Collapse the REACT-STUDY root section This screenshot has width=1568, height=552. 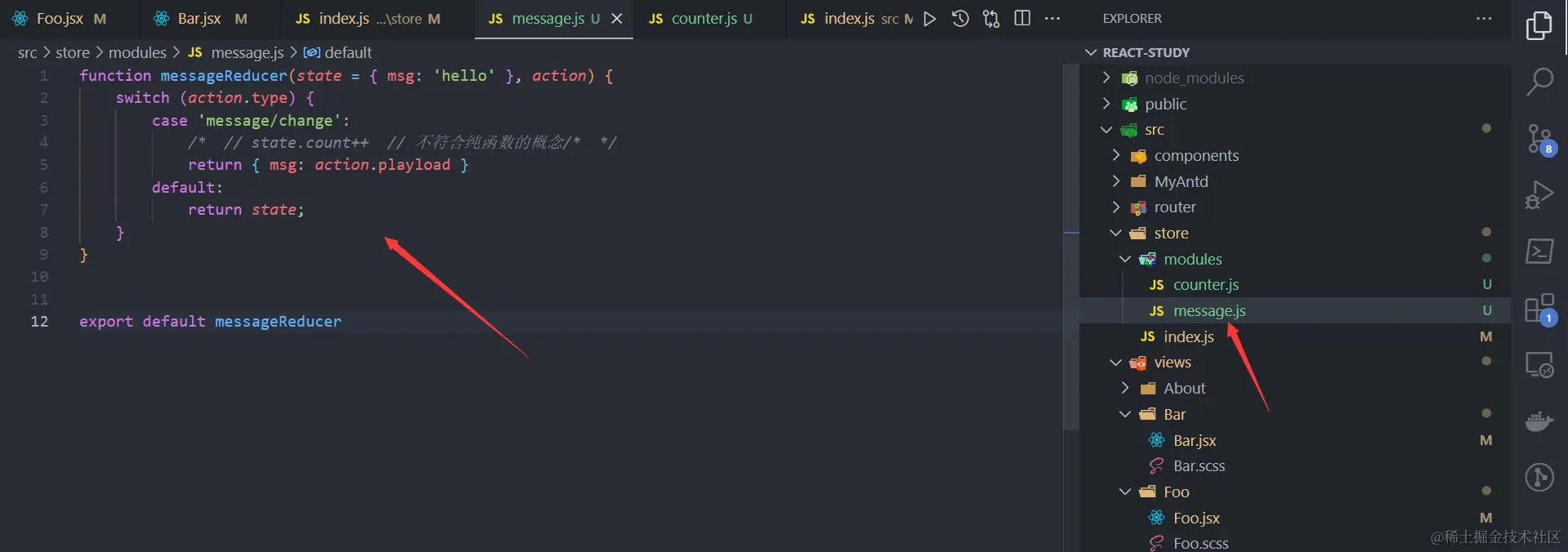(x=1090, y=52)
